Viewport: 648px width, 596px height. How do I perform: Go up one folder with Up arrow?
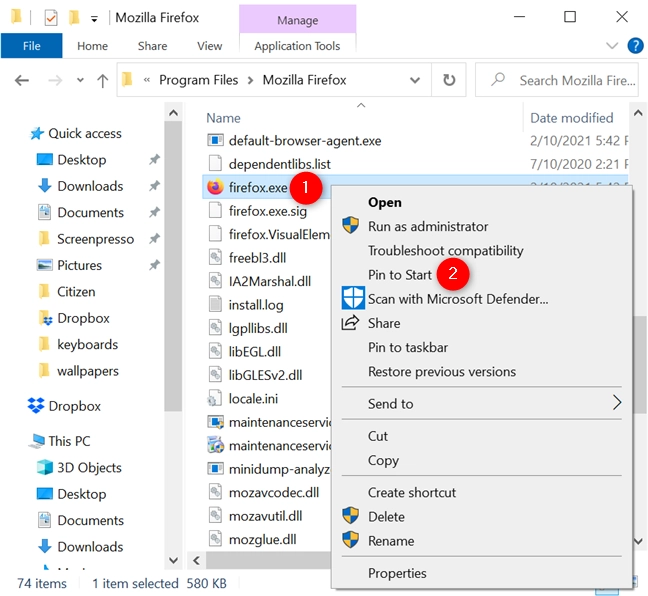click(x=102, y=80)
